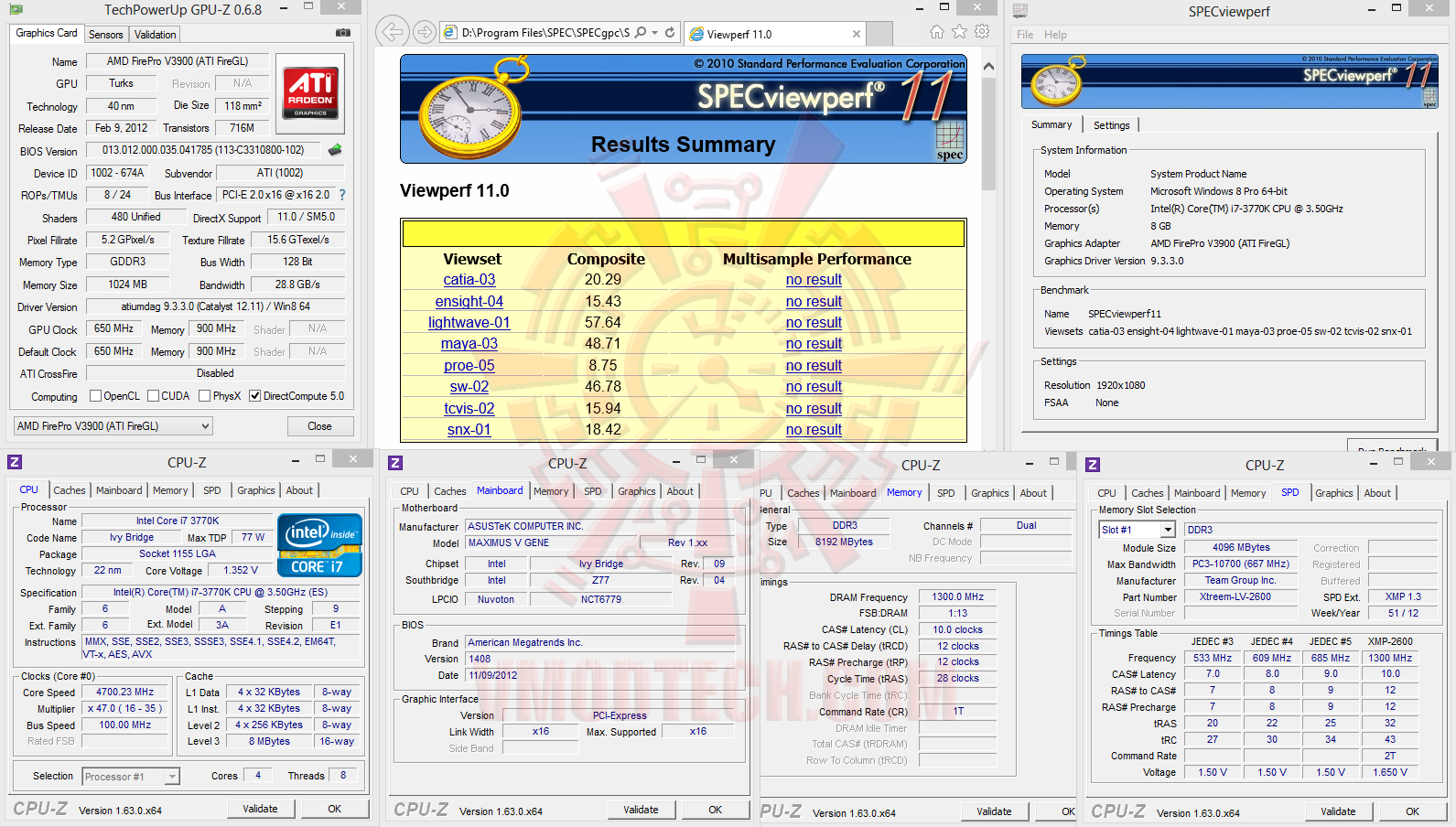Click the ATI Radeon Graphics logo
The width and height of the screenshot is (1456, 827).
tap(310, 92)
